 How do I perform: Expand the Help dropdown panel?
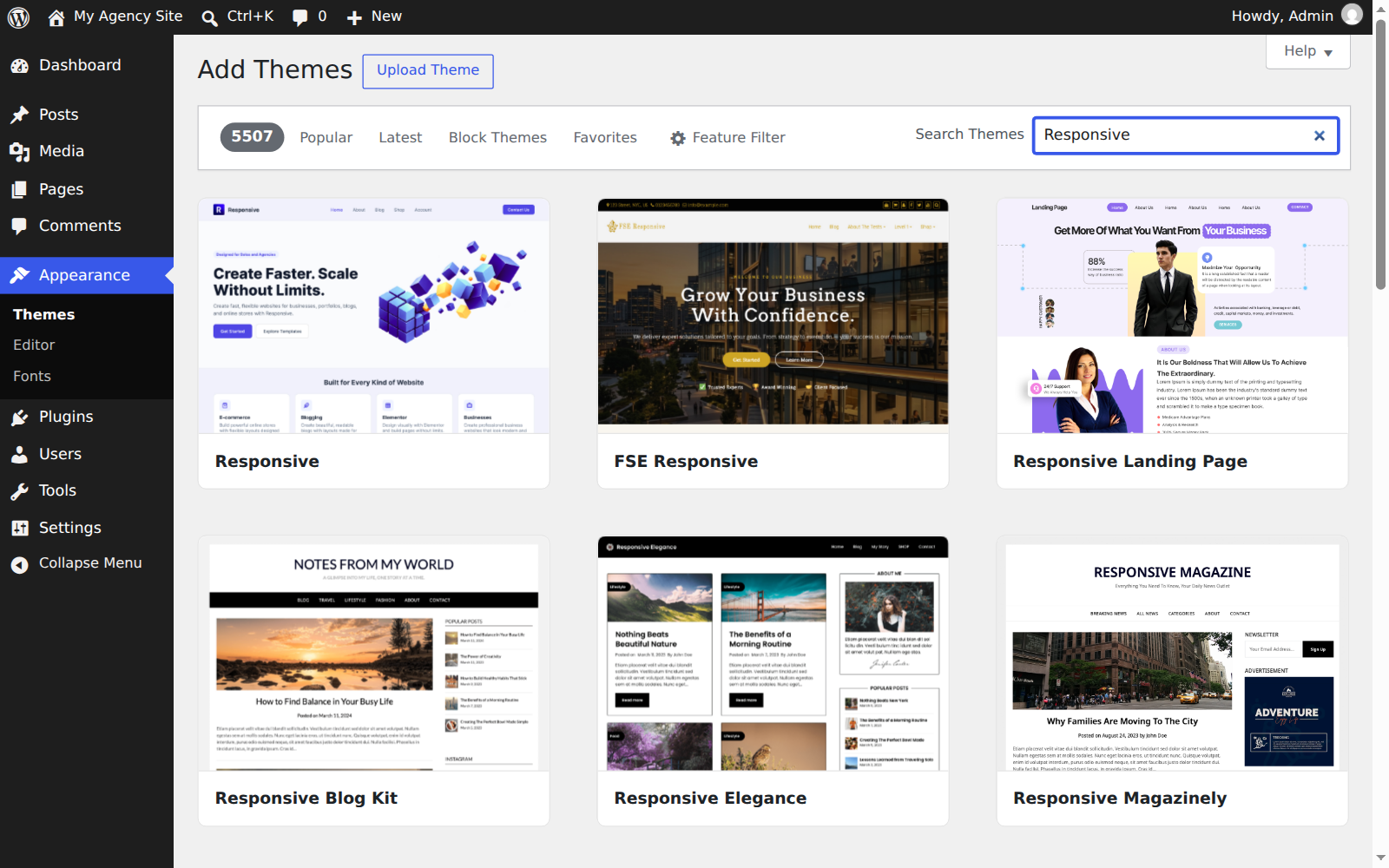point(1308,51)
